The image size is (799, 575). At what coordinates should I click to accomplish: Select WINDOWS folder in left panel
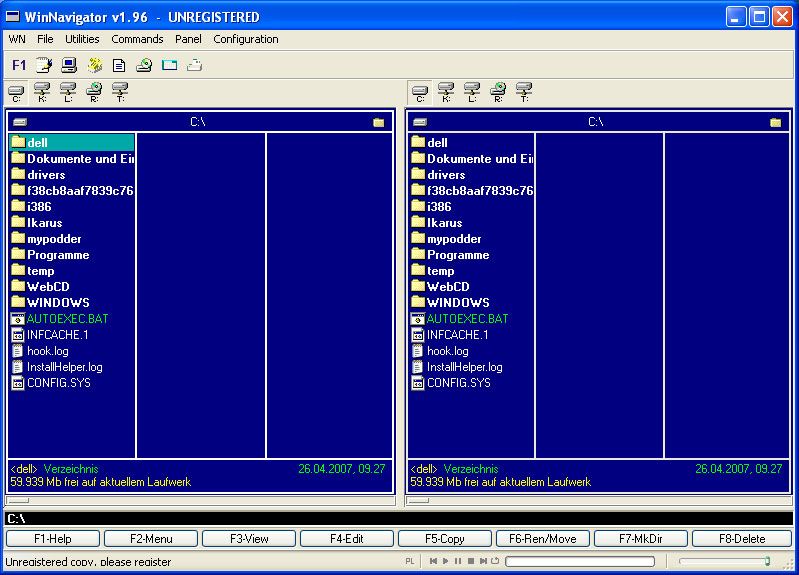point(72,303)
